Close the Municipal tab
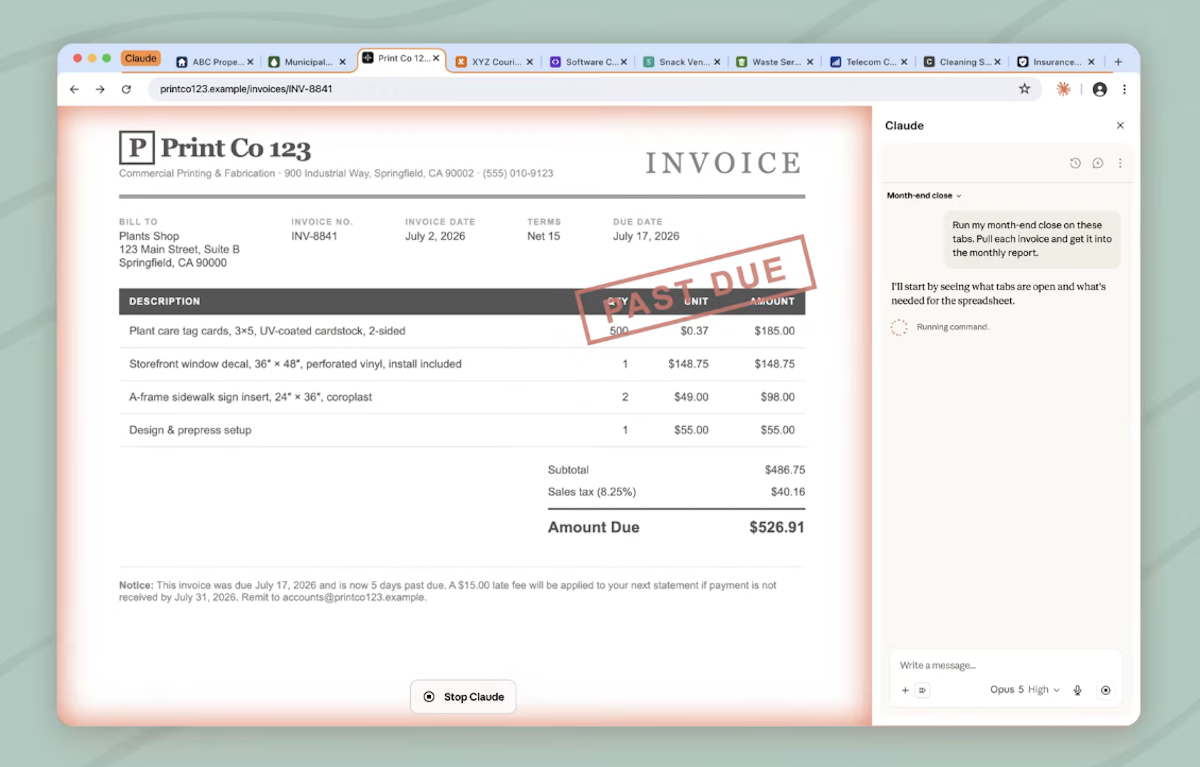Viewport: 1200px width, 767px height. 342,62
